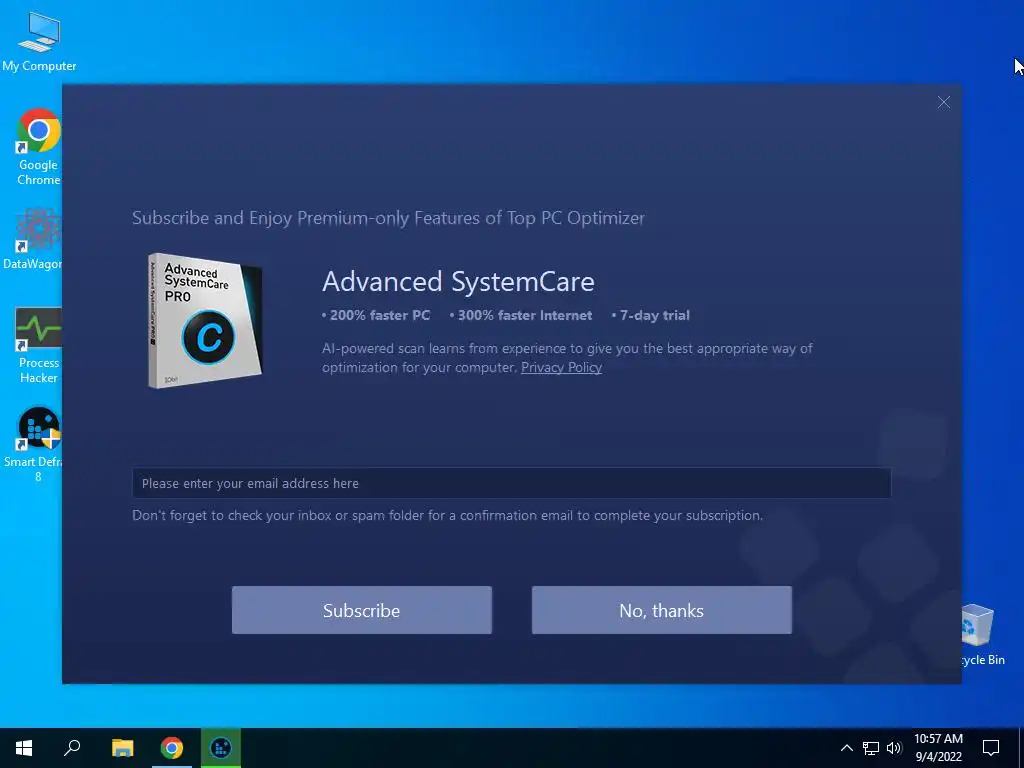Image resolution: width=1024 pixels, height=768 pixels.
Task: Open the My Computer desktop icon
Action: tap(39, 40)
